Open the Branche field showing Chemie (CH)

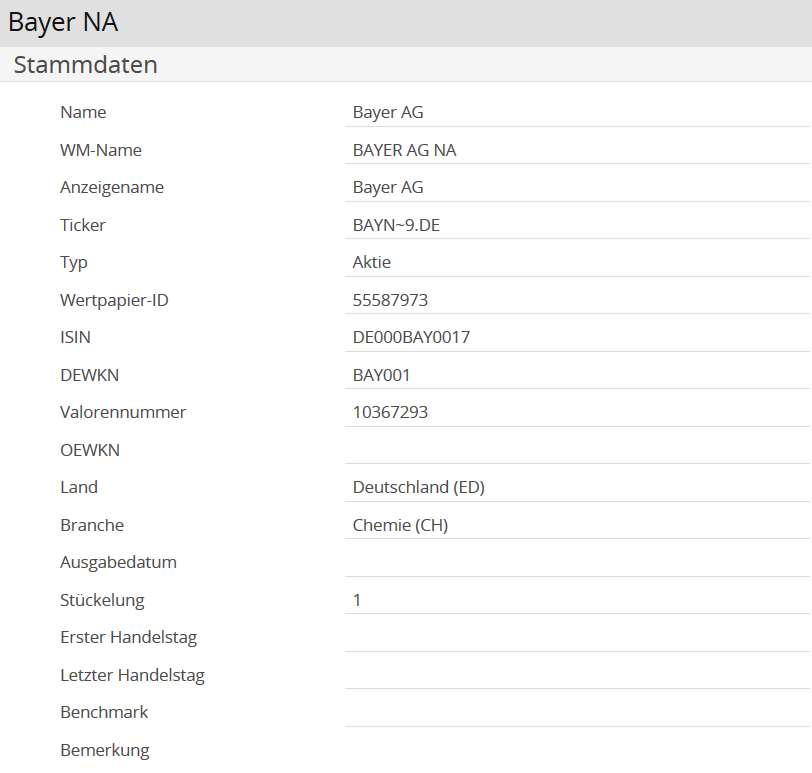pos(577,525)
